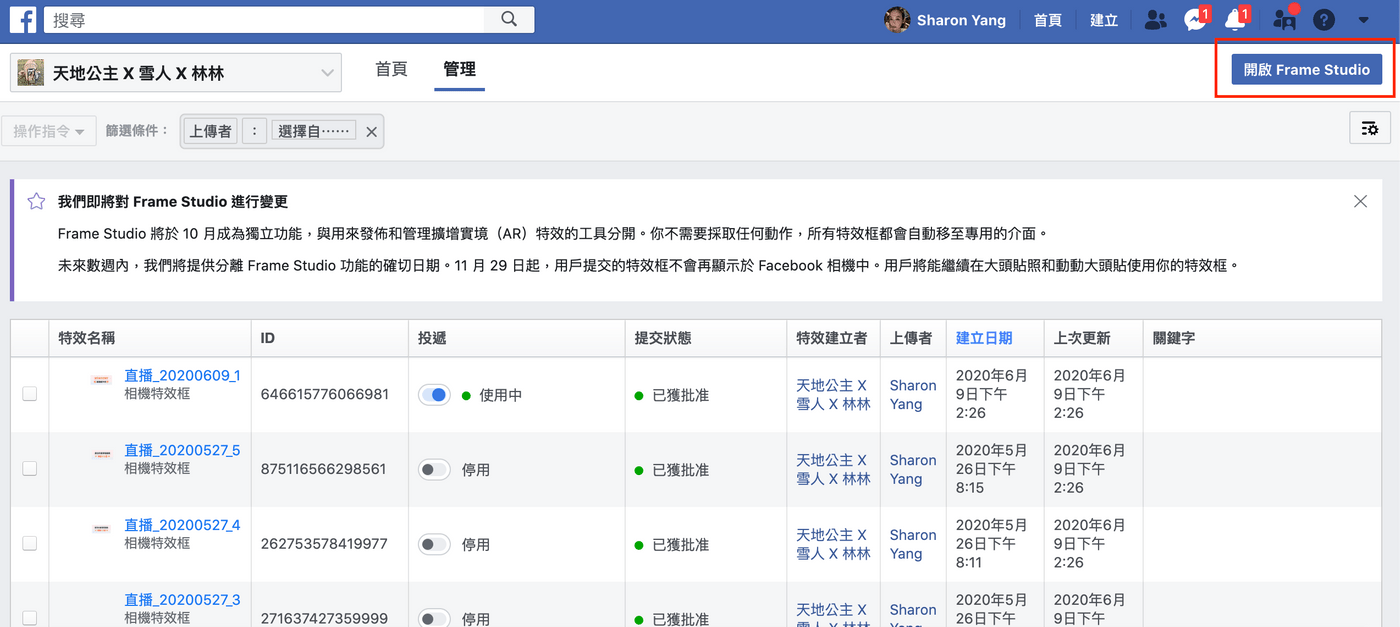
Task: Click the search magnifier button
Action: tap(509, 20)
